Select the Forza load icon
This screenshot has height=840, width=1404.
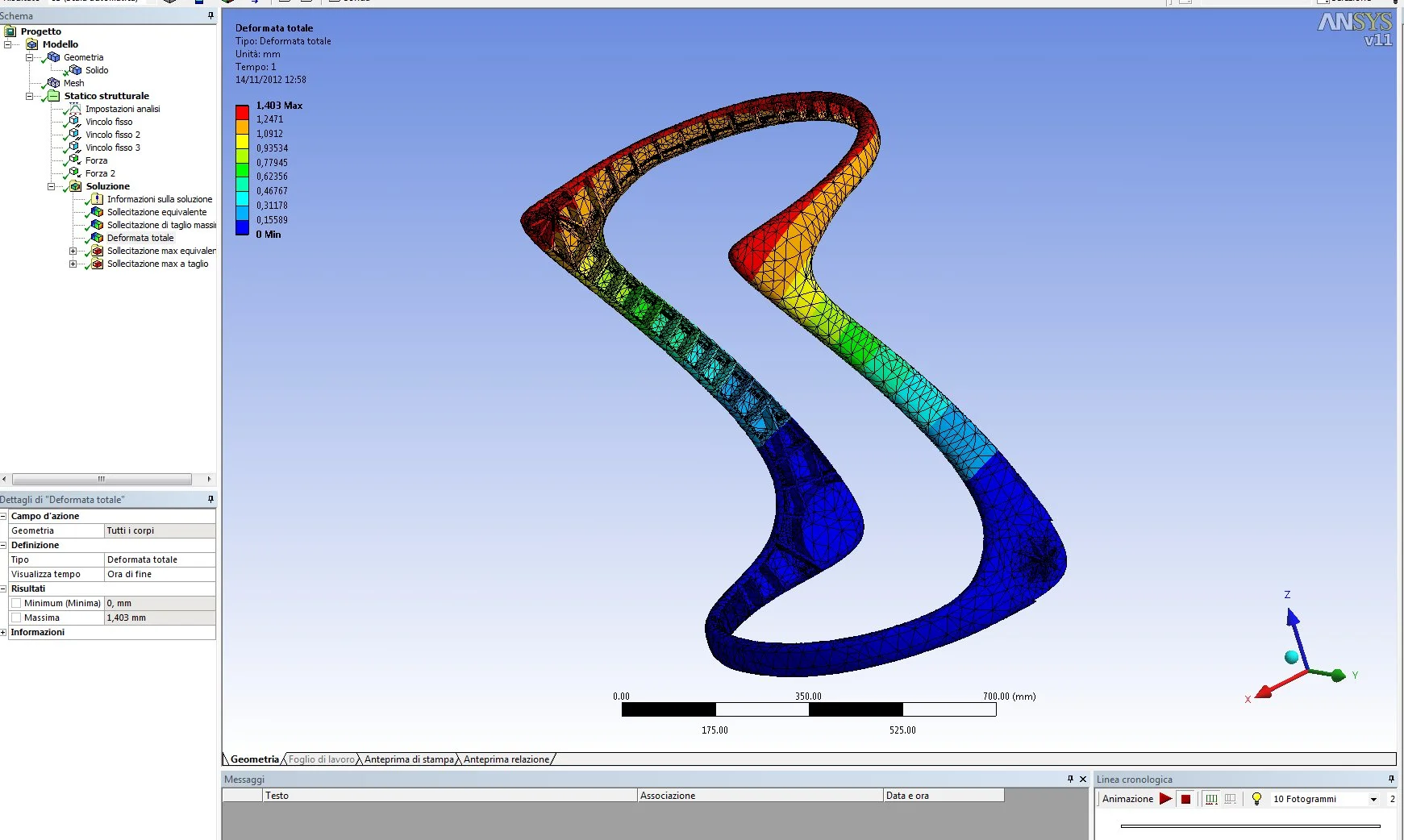[75, 160]
